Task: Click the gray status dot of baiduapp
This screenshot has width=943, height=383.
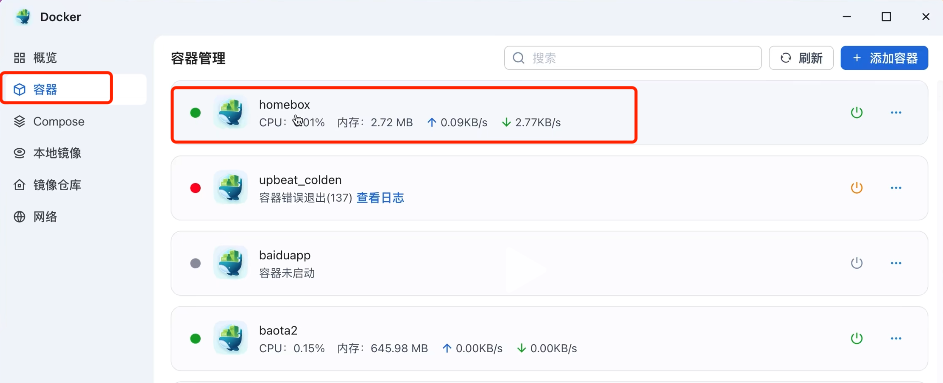Action: [x=195, y=263]
